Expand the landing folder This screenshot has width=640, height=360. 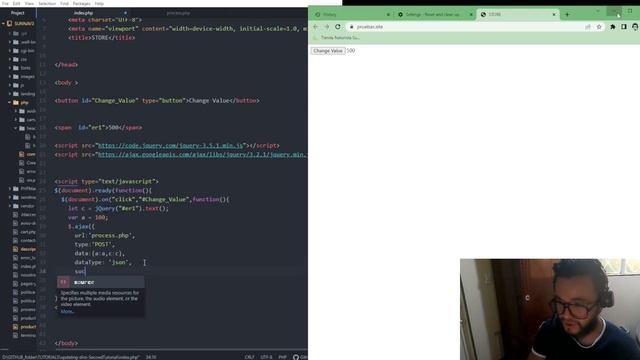point(10,93)
